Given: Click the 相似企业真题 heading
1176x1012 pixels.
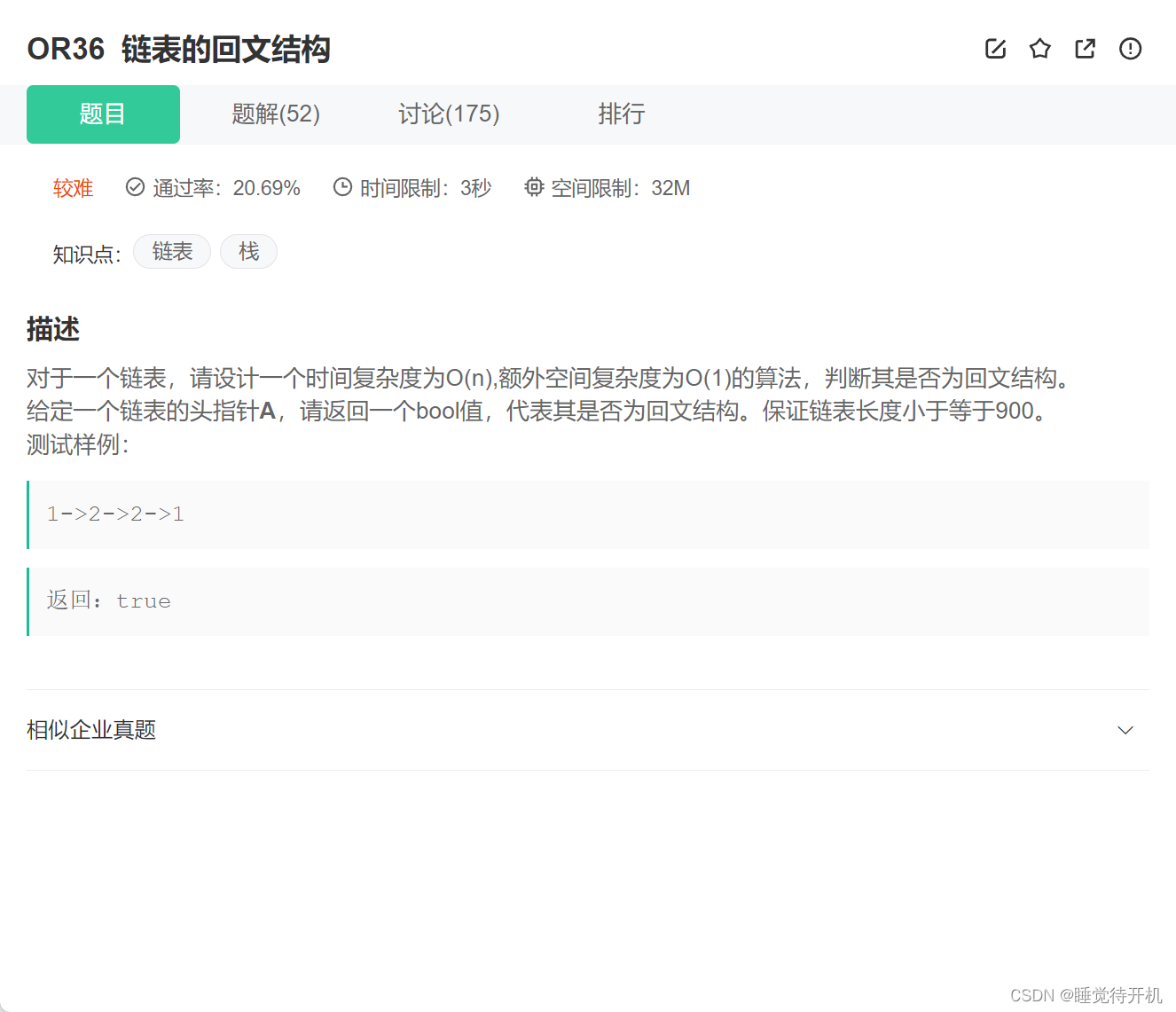Looking at the screenshot, I should (x=91, y=730).
